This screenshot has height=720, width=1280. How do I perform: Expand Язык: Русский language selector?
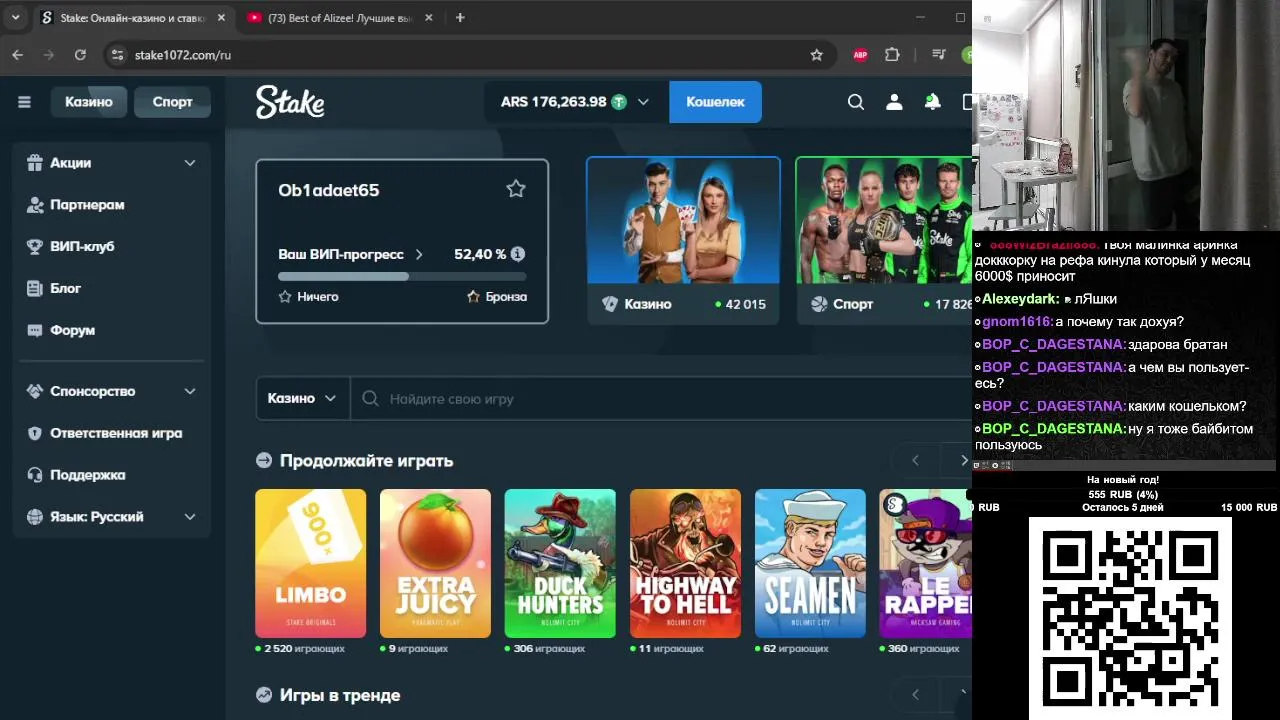click(112, 517)
